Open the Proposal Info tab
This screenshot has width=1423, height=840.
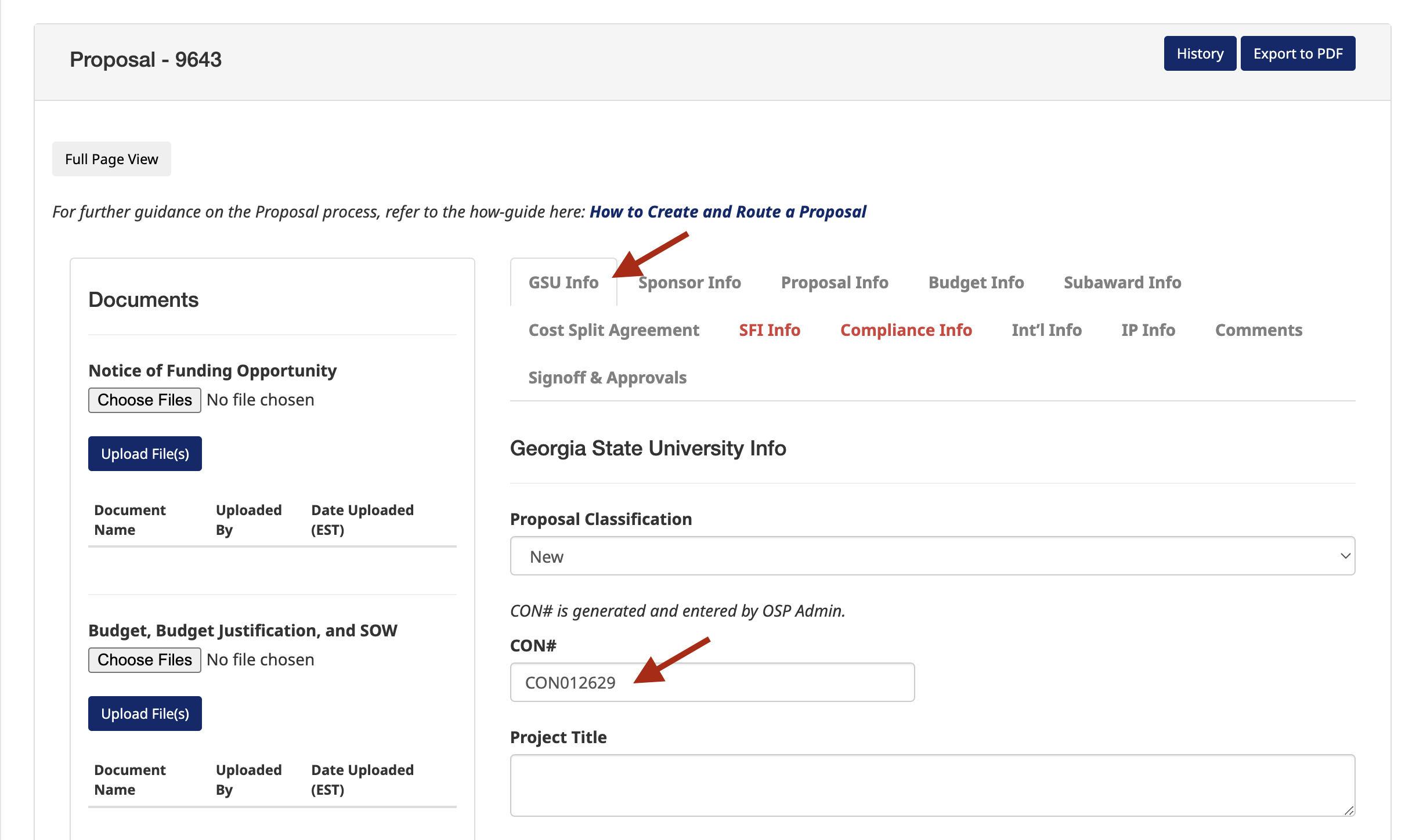tap(834, 283)
